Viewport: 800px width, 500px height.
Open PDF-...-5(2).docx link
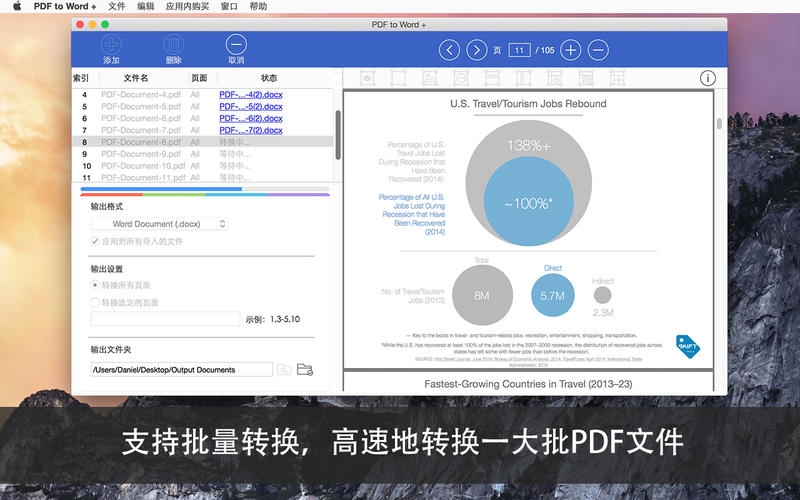[x=251, y=106]
